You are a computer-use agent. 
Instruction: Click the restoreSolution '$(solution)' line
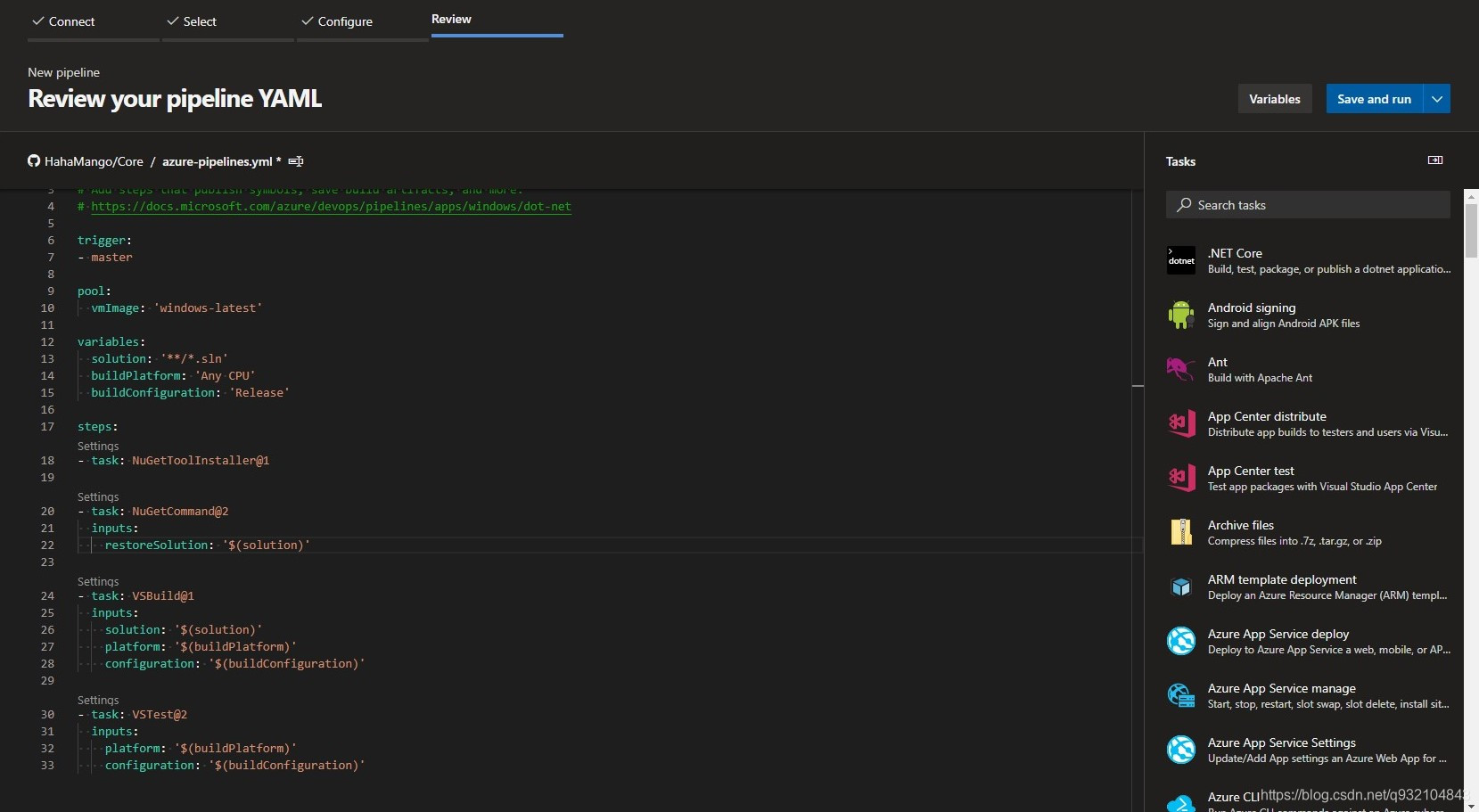click(x=207, y=545)
